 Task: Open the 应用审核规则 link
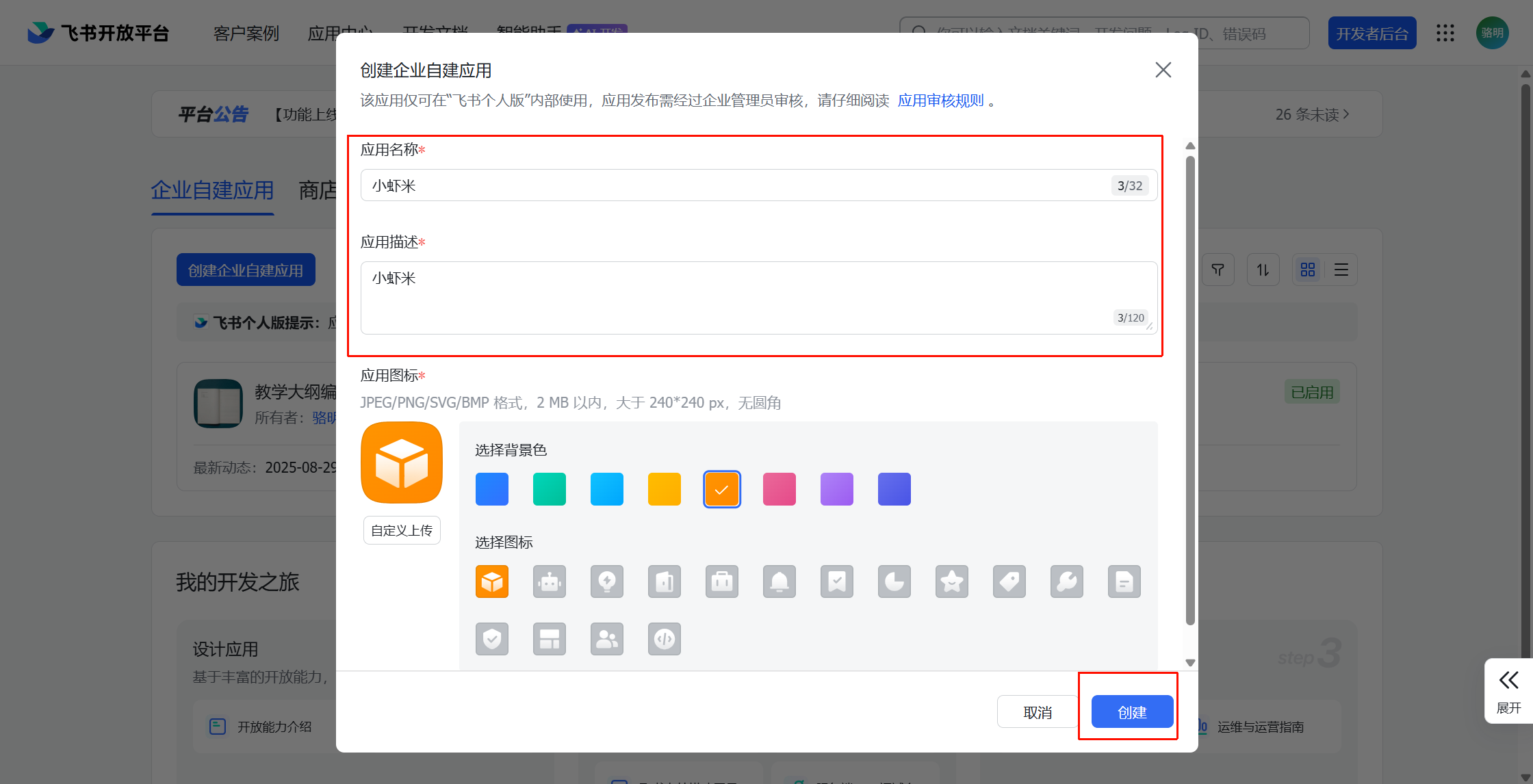[x=940, y=101]
